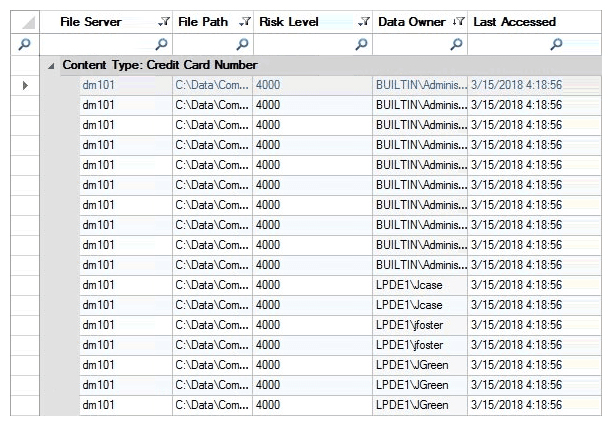Sort by the Risk Level column header
Viewport: 612px width, 430px height.
(289, 22)
